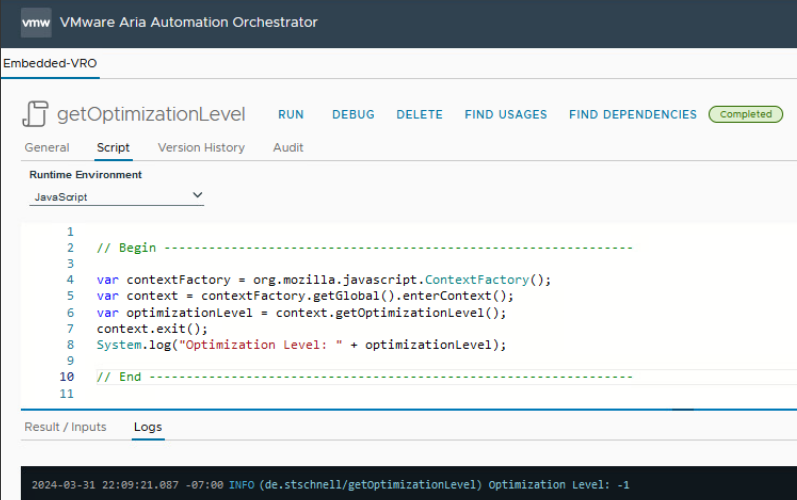
Task: Click FIND DEPENDENCIES
Action: tap(633, 114)
